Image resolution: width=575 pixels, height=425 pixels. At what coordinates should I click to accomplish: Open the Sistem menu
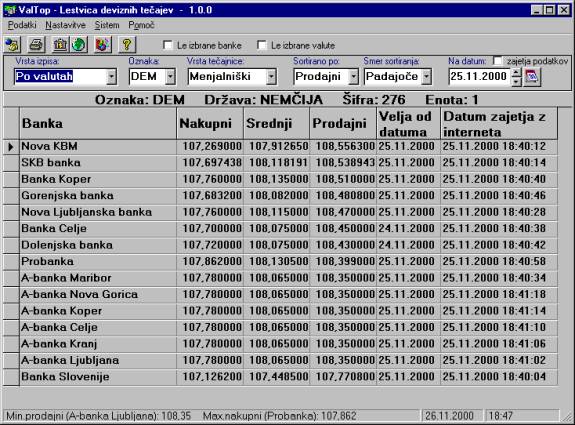pos(107,25)
